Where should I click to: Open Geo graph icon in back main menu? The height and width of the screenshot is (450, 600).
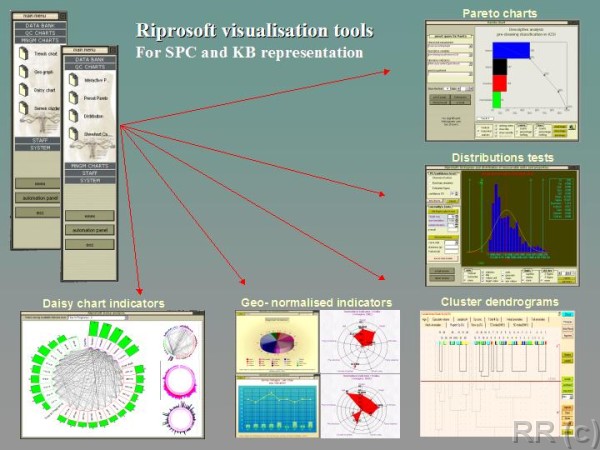23,72
